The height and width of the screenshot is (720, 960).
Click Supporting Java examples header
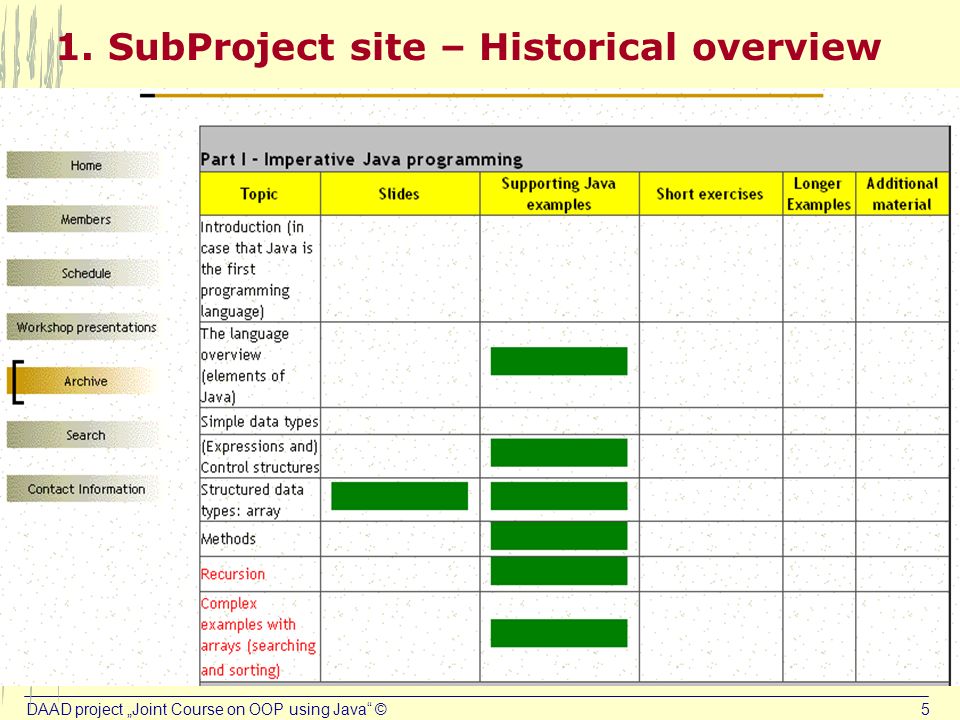pos(559,194)
